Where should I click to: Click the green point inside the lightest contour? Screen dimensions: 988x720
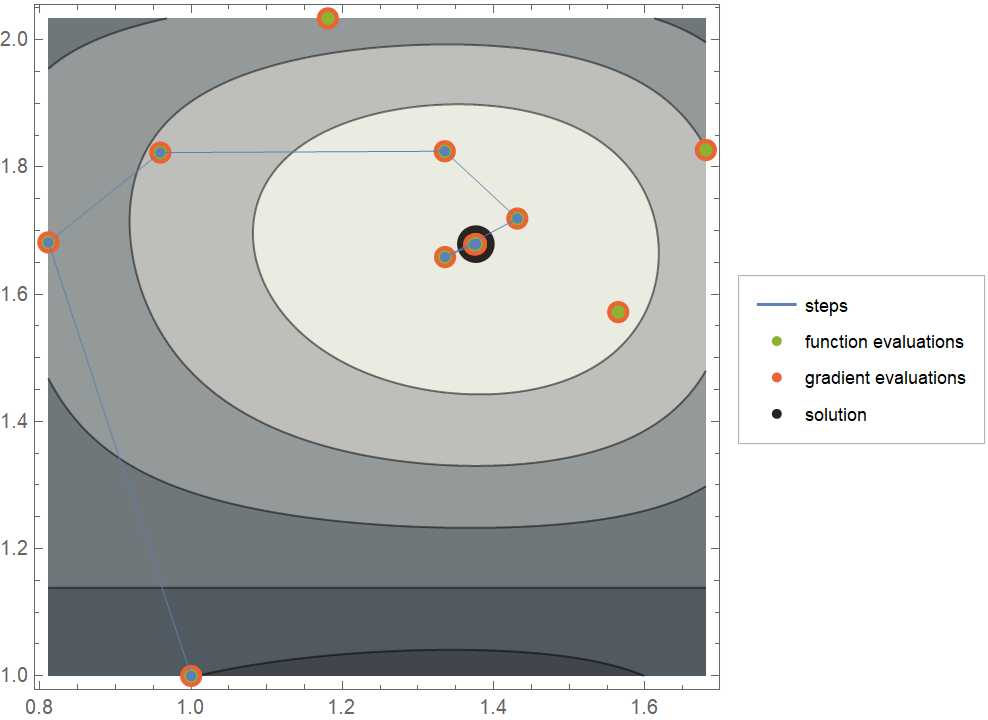tap(618, 312)
